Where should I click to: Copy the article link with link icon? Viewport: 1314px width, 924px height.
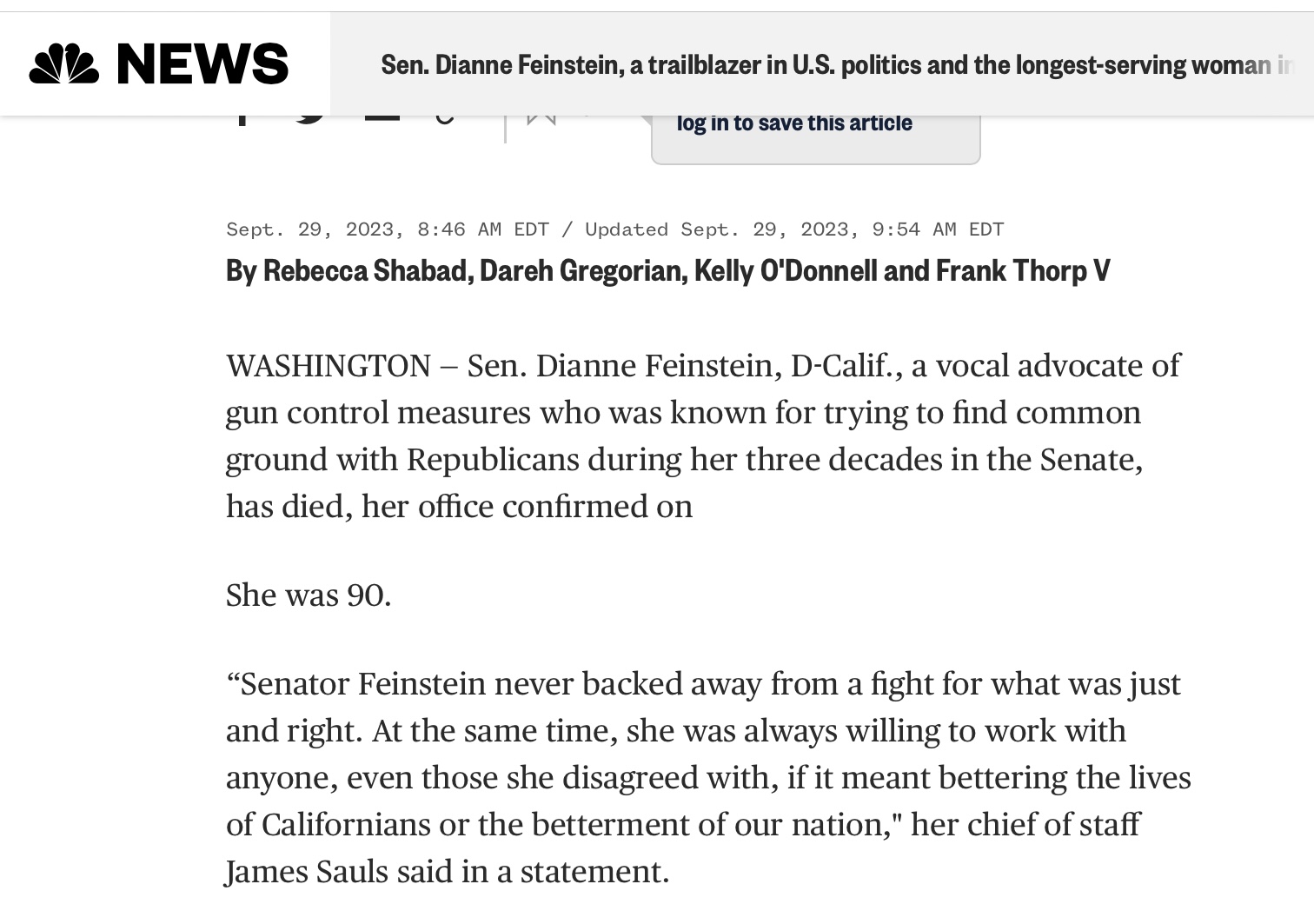445,120
